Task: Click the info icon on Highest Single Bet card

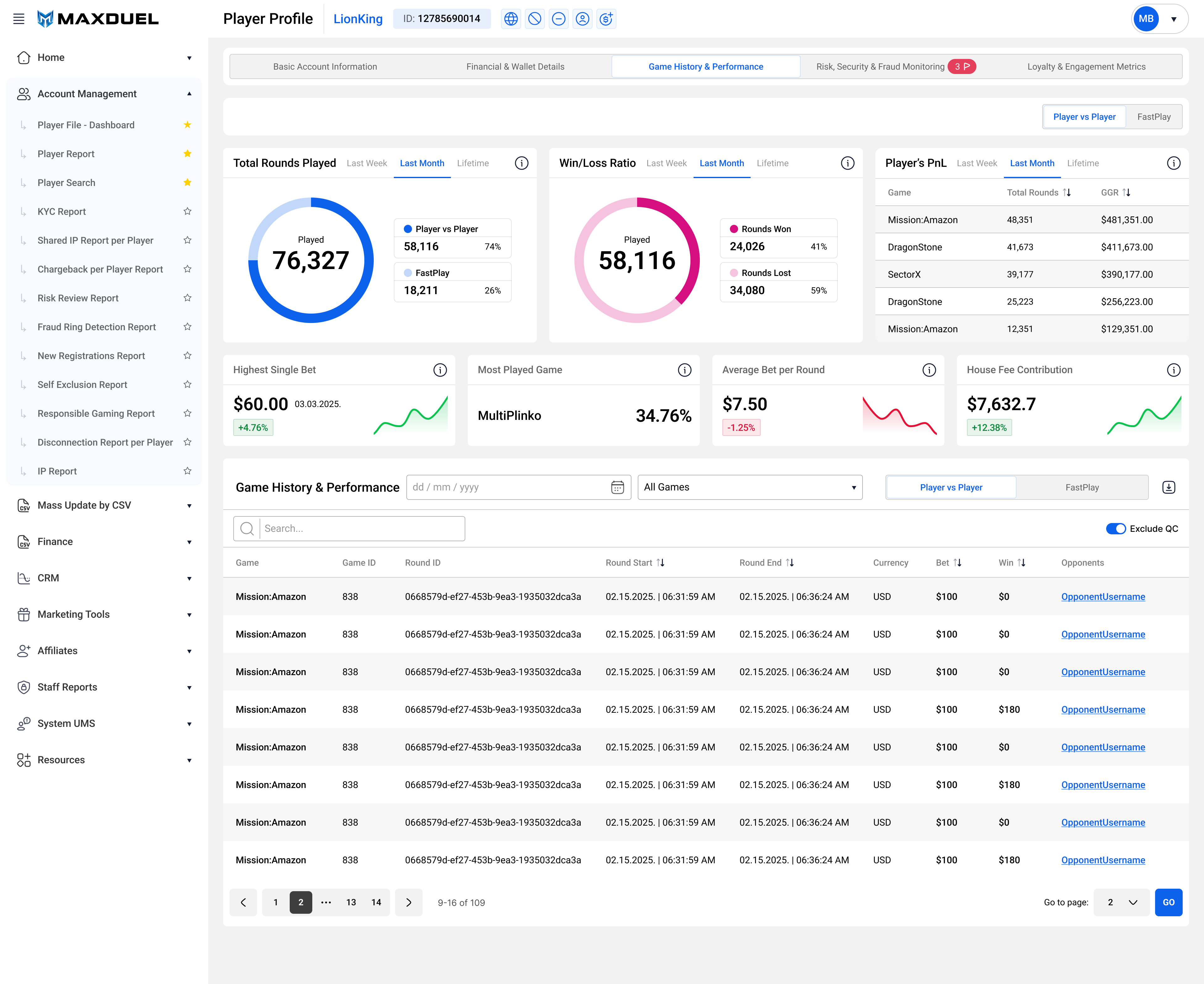Action: click(440, 370)
